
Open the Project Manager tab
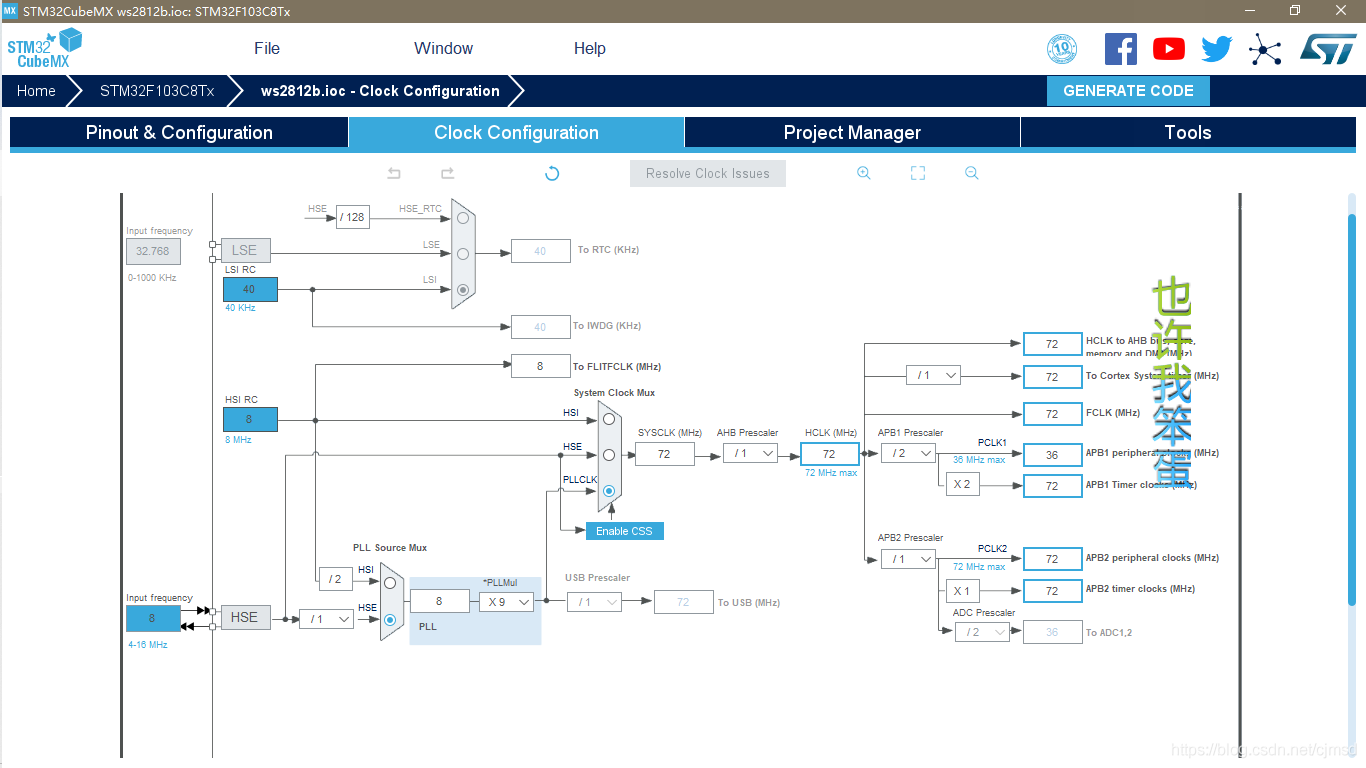852,133
